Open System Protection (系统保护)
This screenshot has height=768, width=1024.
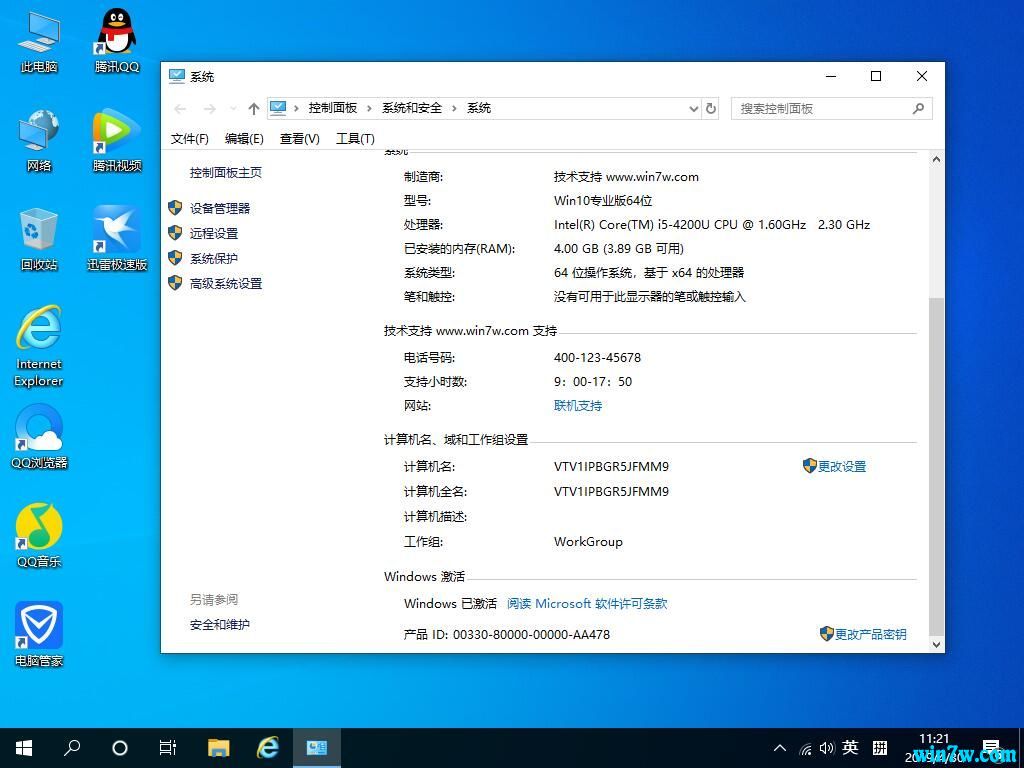pyautogui.click(x=214, y=258)
